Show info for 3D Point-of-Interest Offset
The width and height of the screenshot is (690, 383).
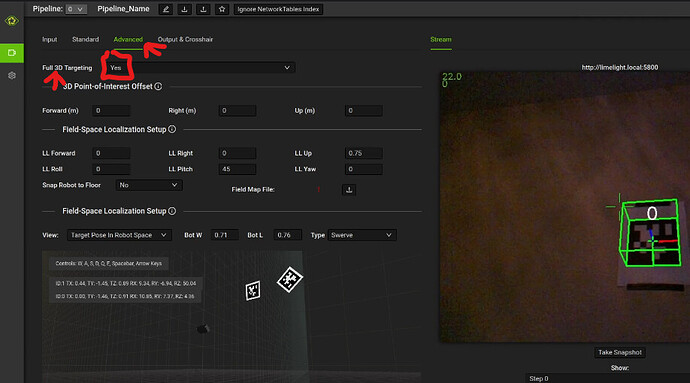pos(158,86)
